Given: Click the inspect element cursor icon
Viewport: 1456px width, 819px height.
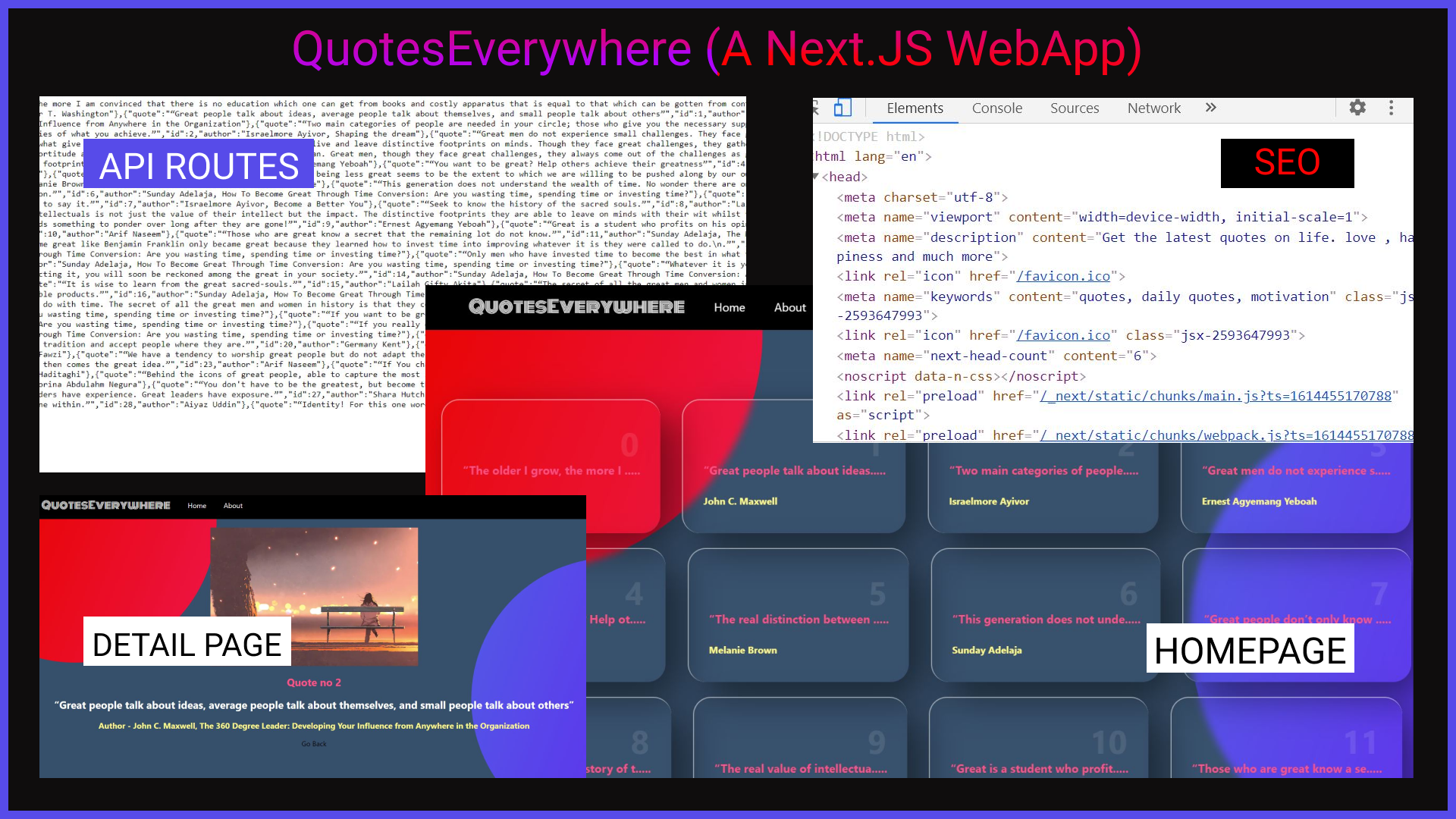Looking at the screenshot, I should click(816, 108).
